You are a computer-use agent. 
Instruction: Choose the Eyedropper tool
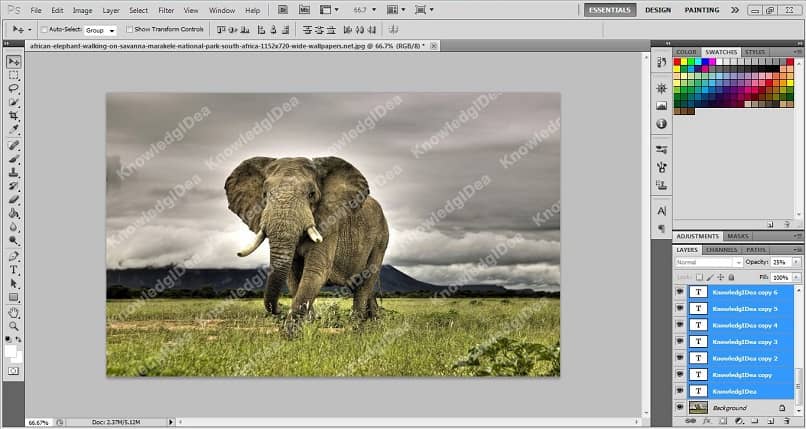14,130
